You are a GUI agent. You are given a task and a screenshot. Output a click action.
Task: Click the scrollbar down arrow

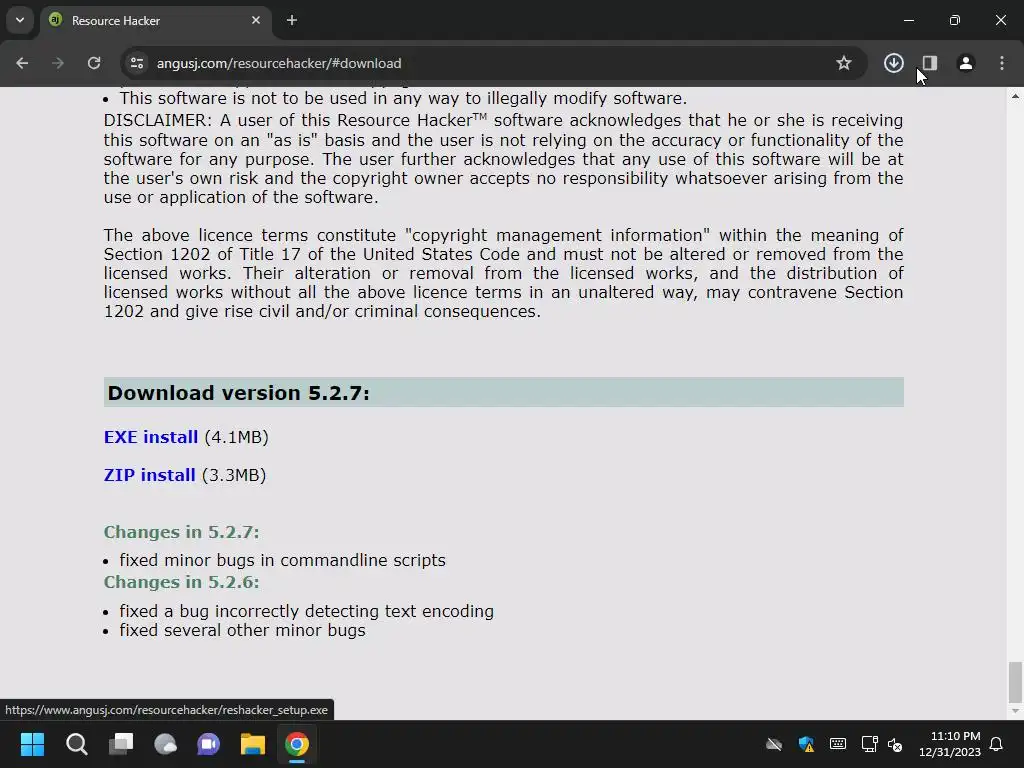click(1015, 711)
